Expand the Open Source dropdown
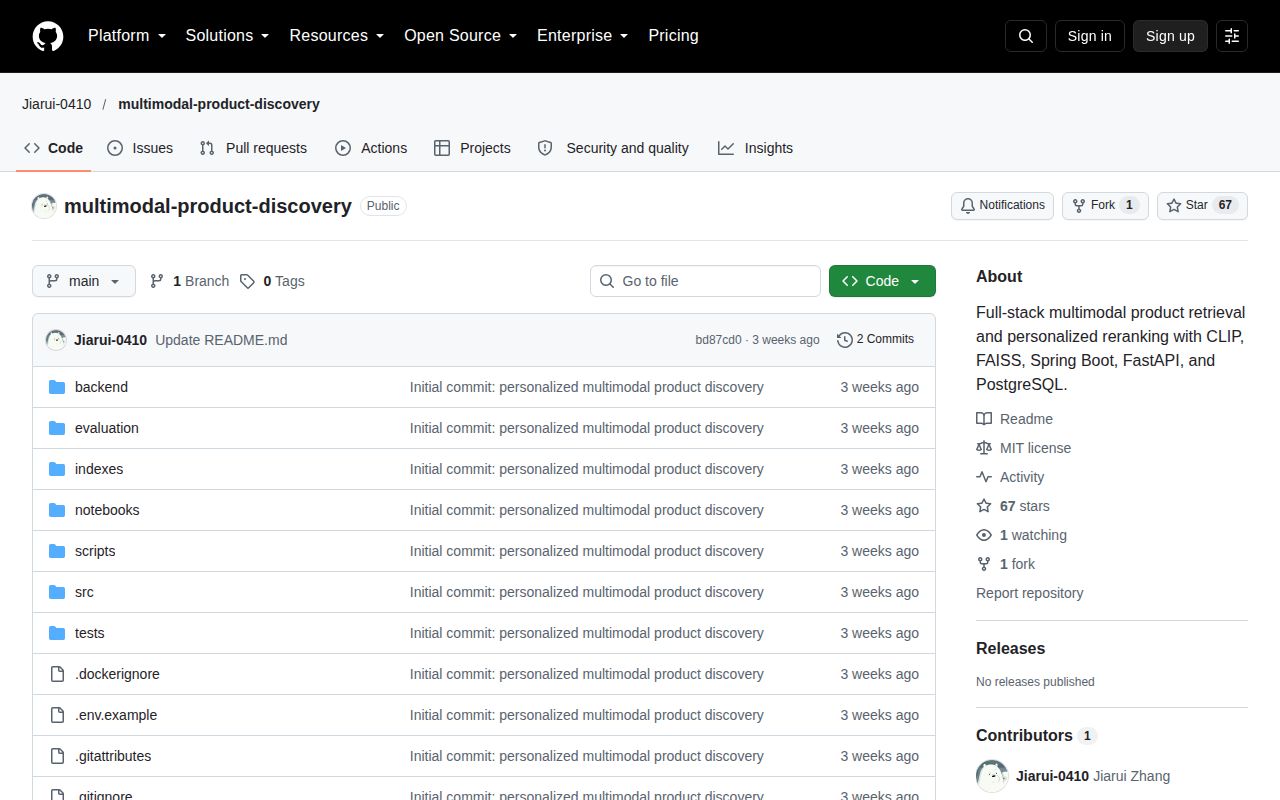This screenshot has height=800, width=1280. pyautogui.click(x=461, y=36)
